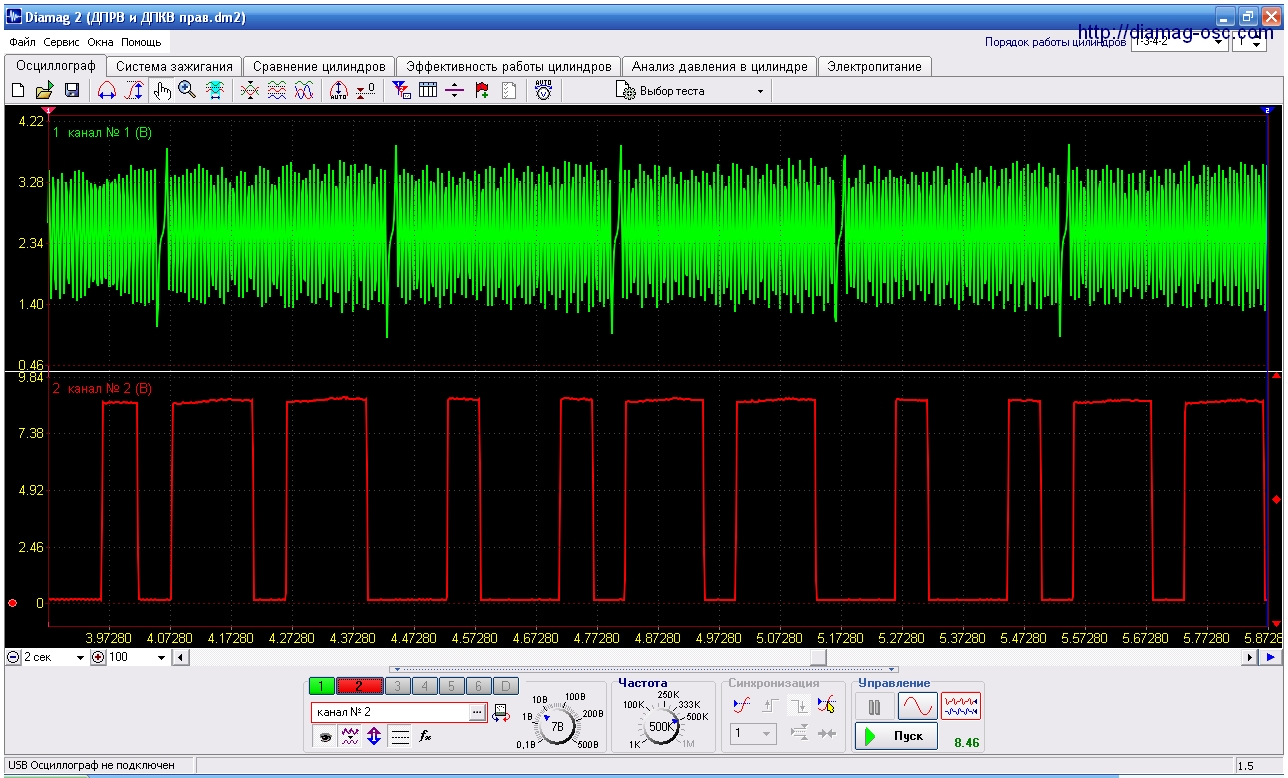Click the auto vertical scale icon
The image size is (1288, 778).
pyautogui.click(x=339, y=91)
